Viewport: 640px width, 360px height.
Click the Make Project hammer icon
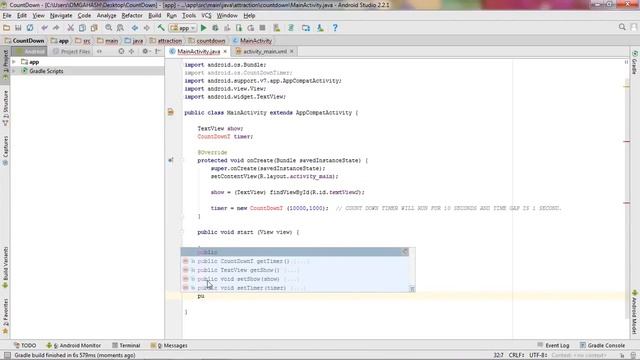161,28
